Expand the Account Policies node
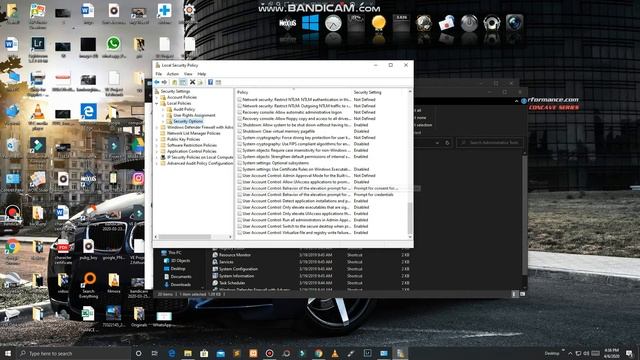 [x=157, y=98]
